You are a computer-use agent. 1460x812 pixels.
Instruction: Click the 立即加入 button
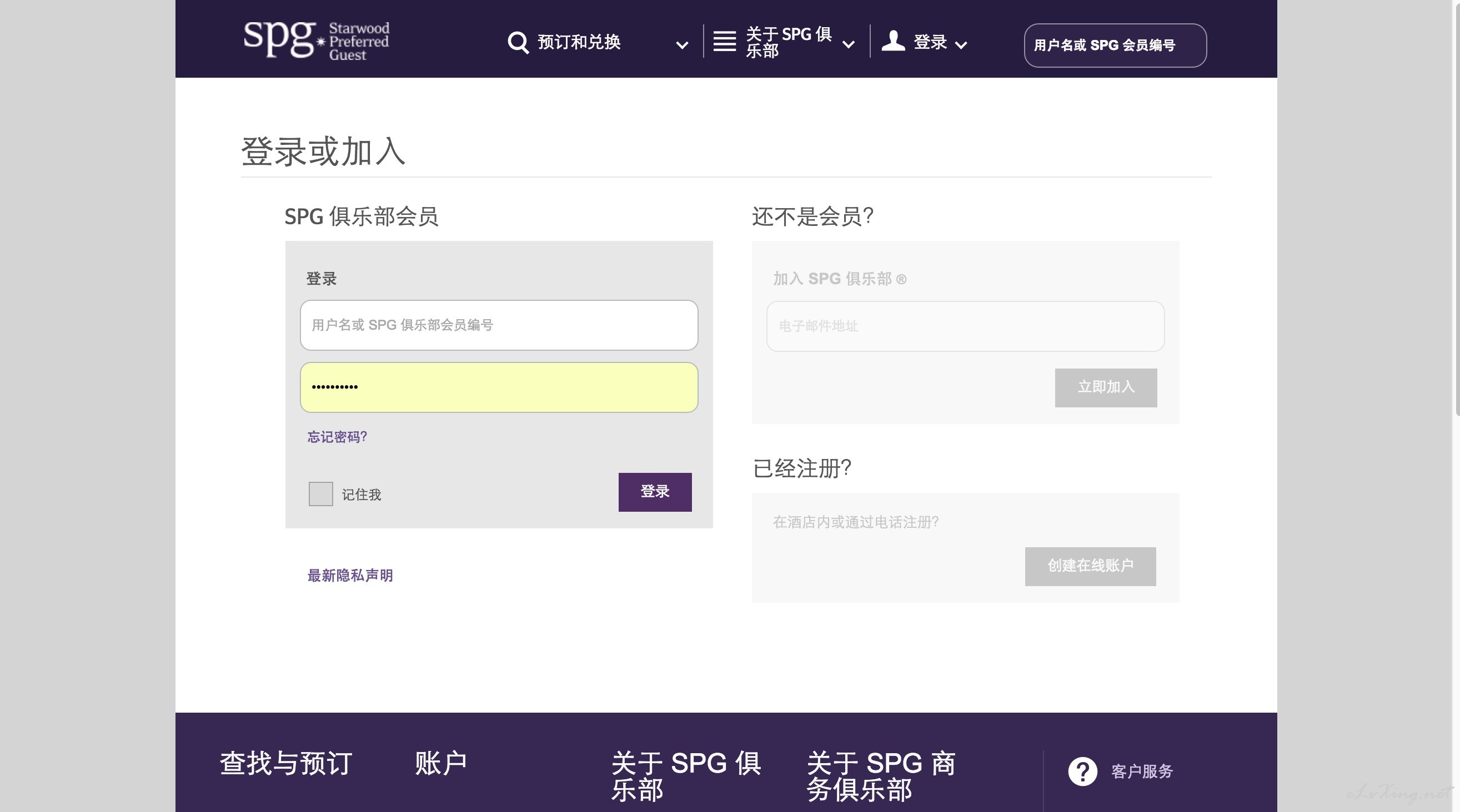coord(1106,387)
